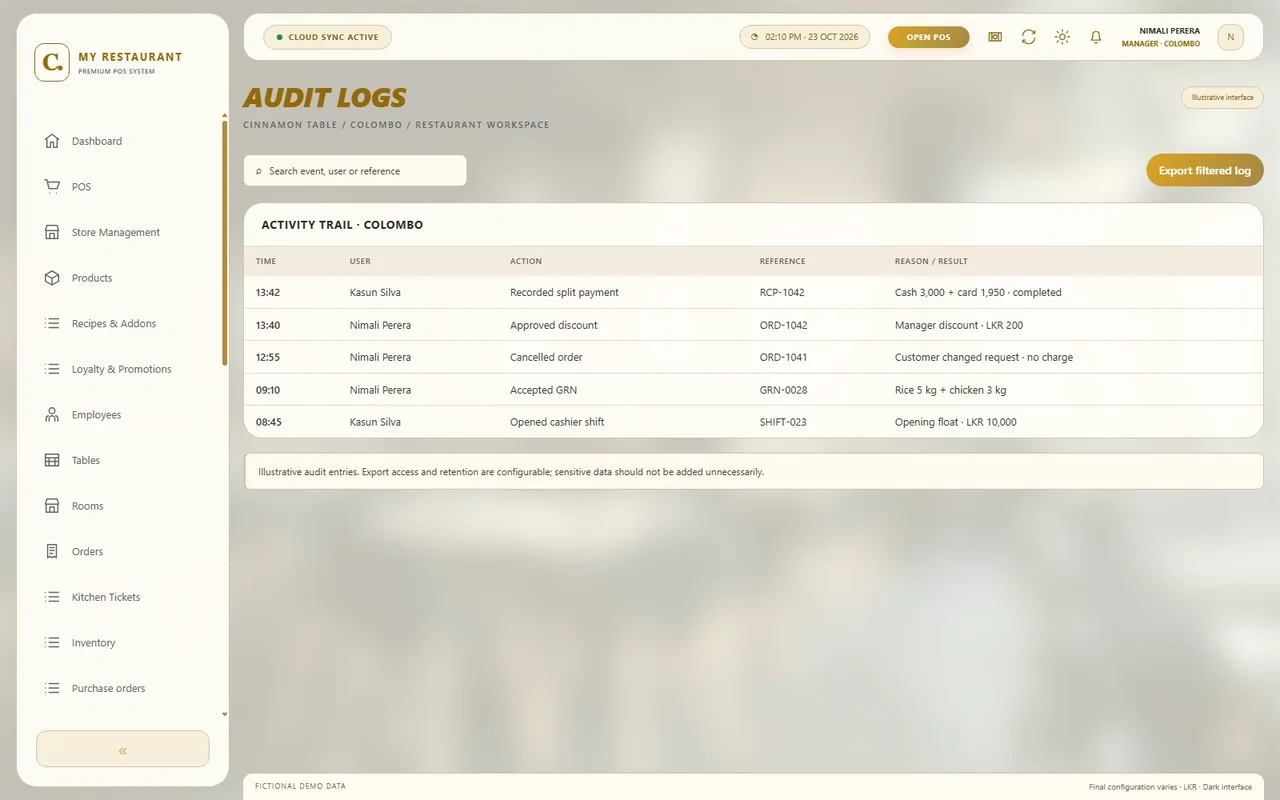Select reference SHIFT-023 cell
Screen dimensions: 1280x800
pos(783,422)
